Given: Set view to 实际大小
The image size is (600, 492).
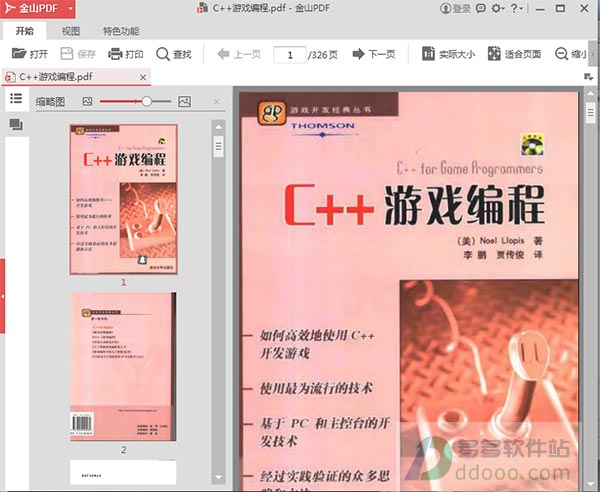Looking at the screenshot, I should pos(448,54).
